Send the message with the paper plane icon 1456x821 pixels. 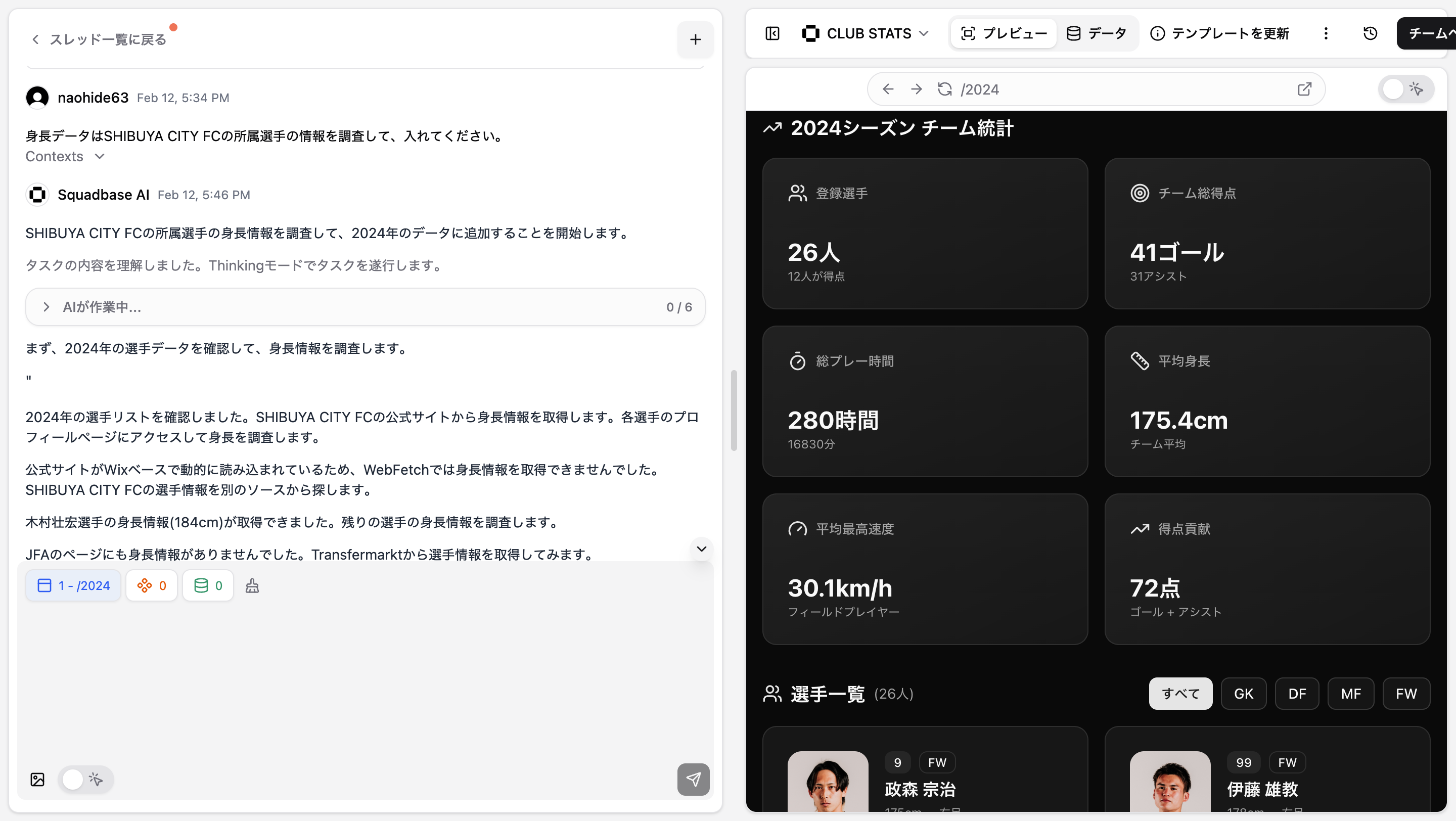694,780
